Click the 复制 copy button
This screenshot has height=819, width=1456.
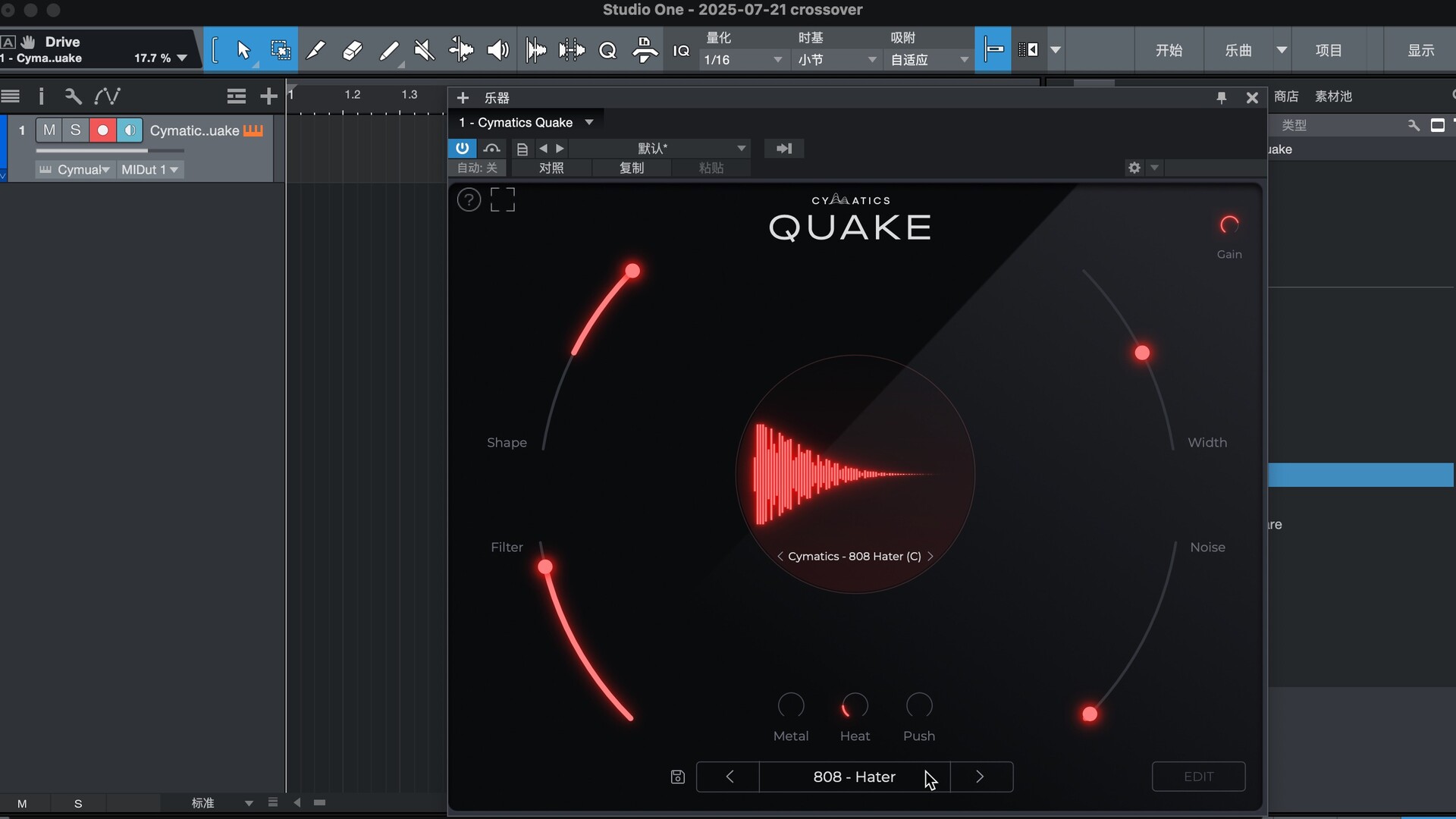point(632,168)
